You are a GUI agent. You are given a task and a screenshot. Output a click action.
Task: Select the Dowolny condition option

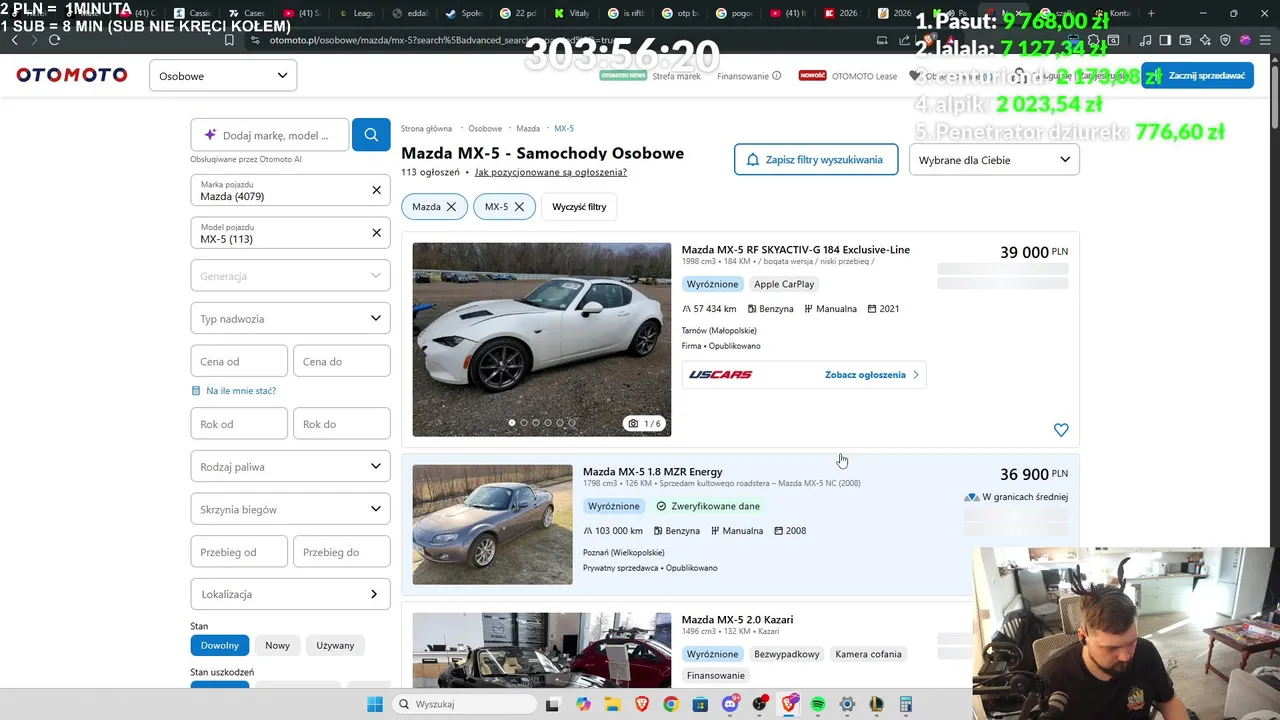click(220, 645)
